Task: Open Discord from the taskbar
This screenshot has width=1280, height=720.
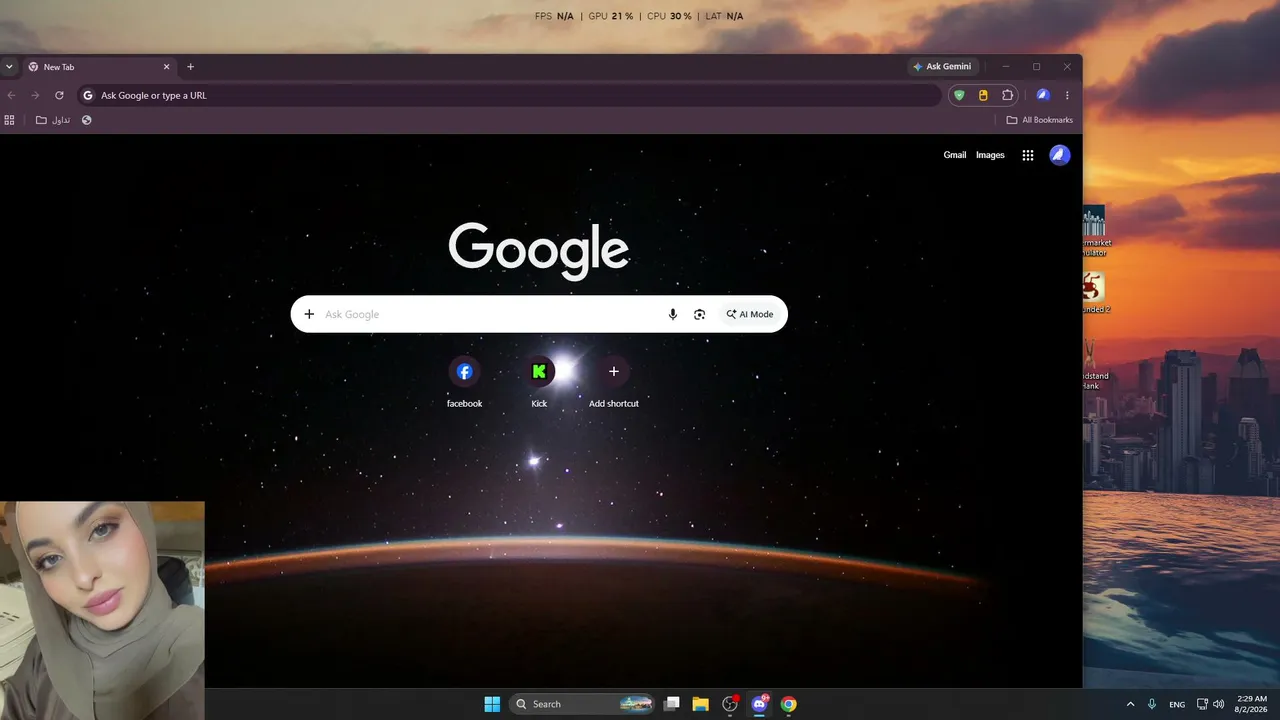Action: point(759,704)
